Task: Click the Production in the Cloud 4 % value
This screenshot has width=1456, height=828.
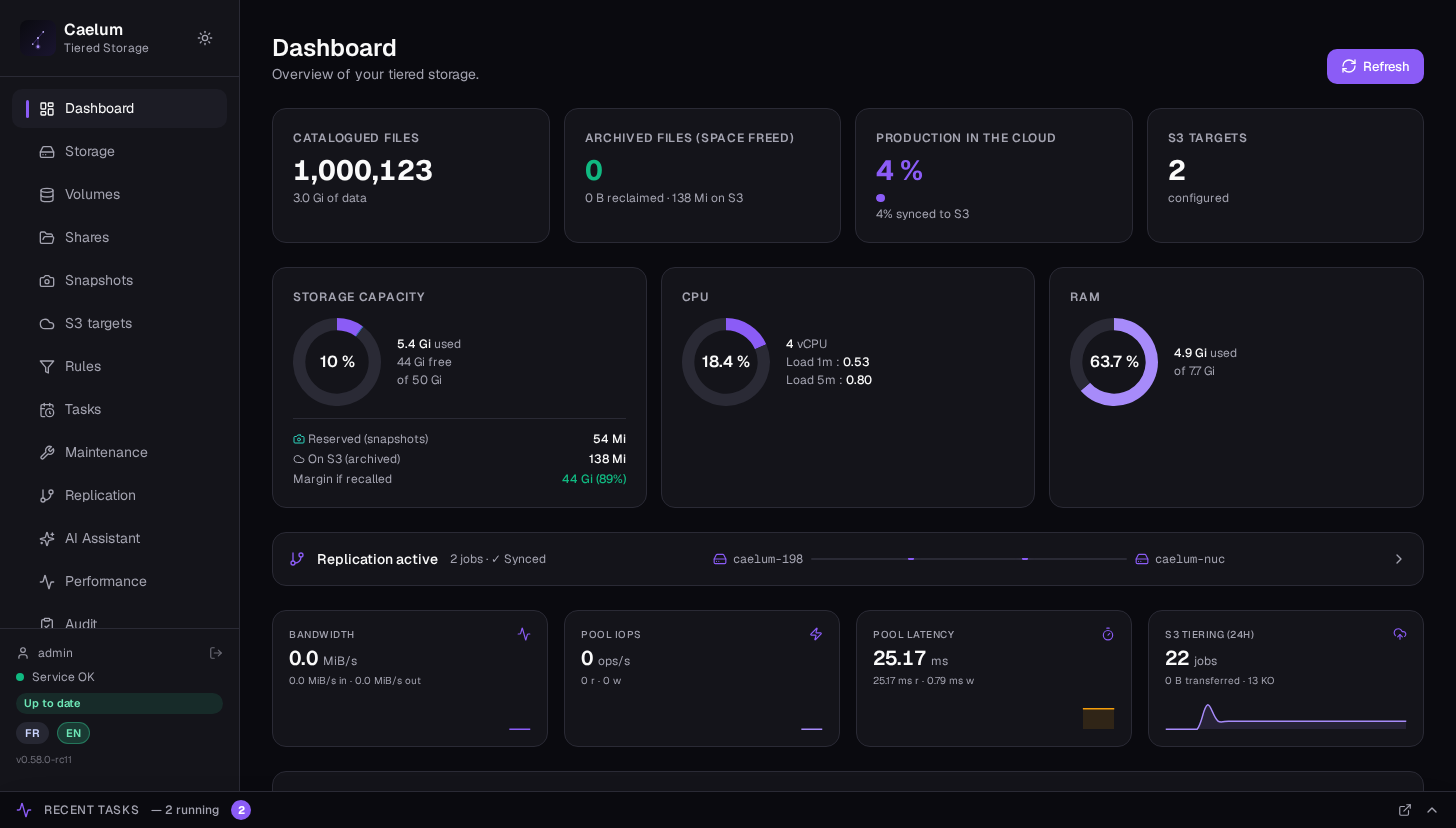Action: coord(899,171)
